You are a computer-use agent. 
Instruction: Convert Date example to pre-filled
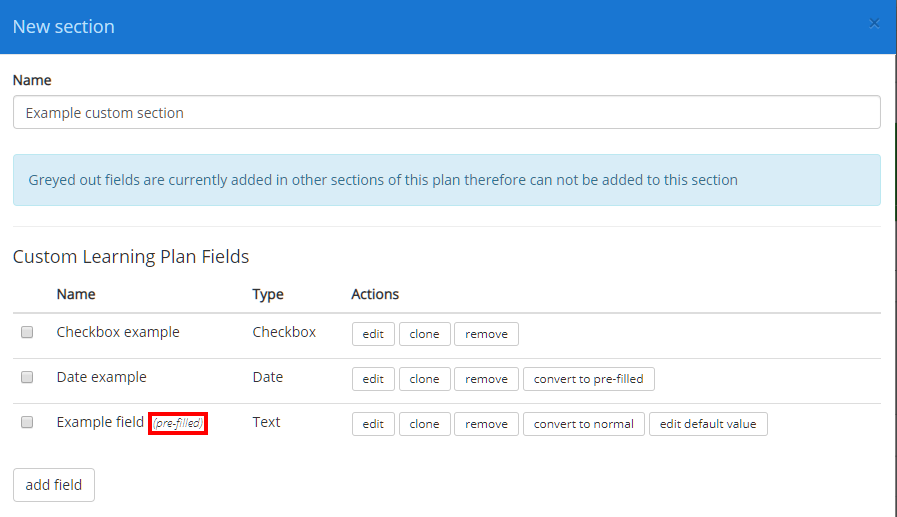click(x=589, y=379)
